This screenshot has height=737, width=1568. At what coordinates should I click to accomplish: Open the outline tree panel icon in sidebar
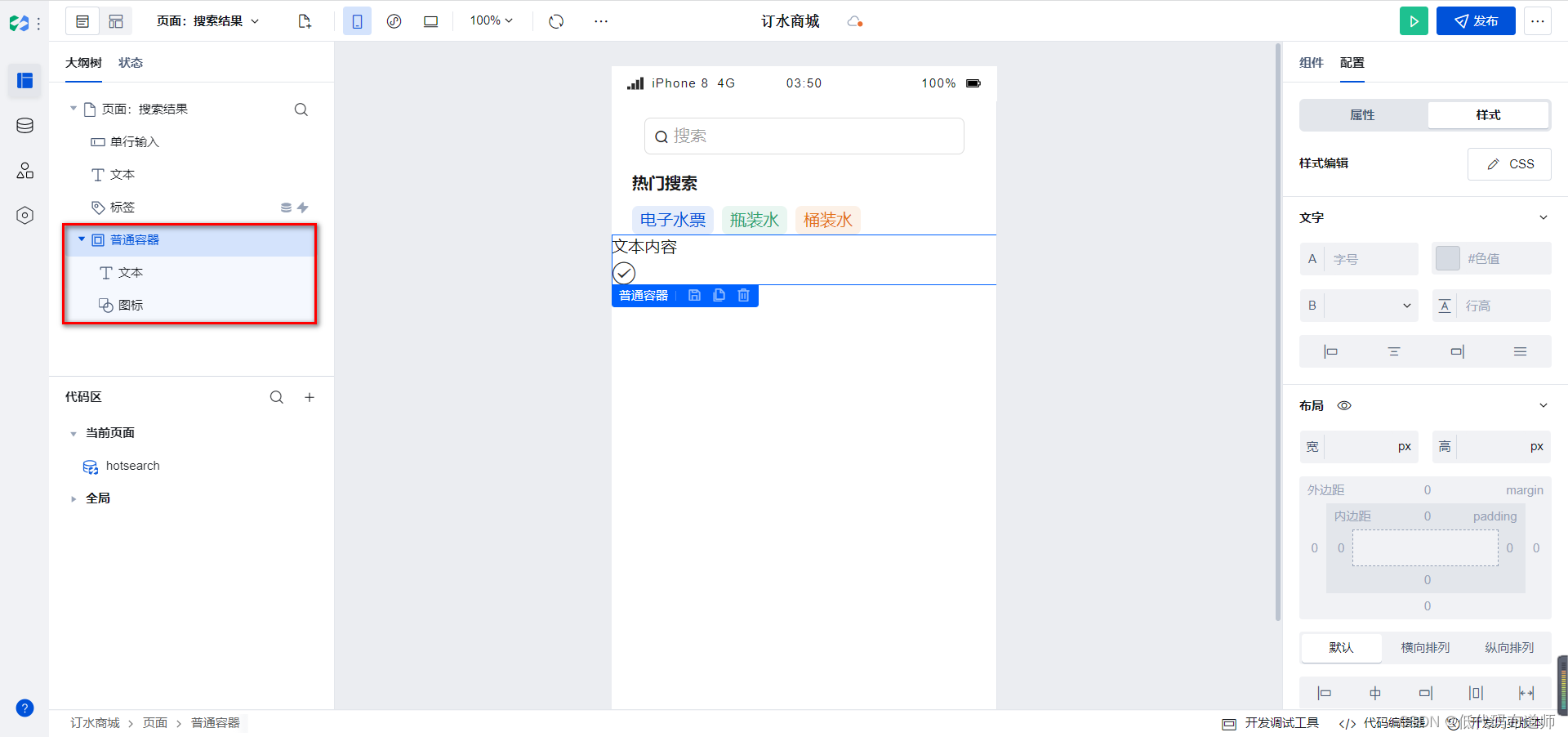pyautogui.click(x=24, y=81)
